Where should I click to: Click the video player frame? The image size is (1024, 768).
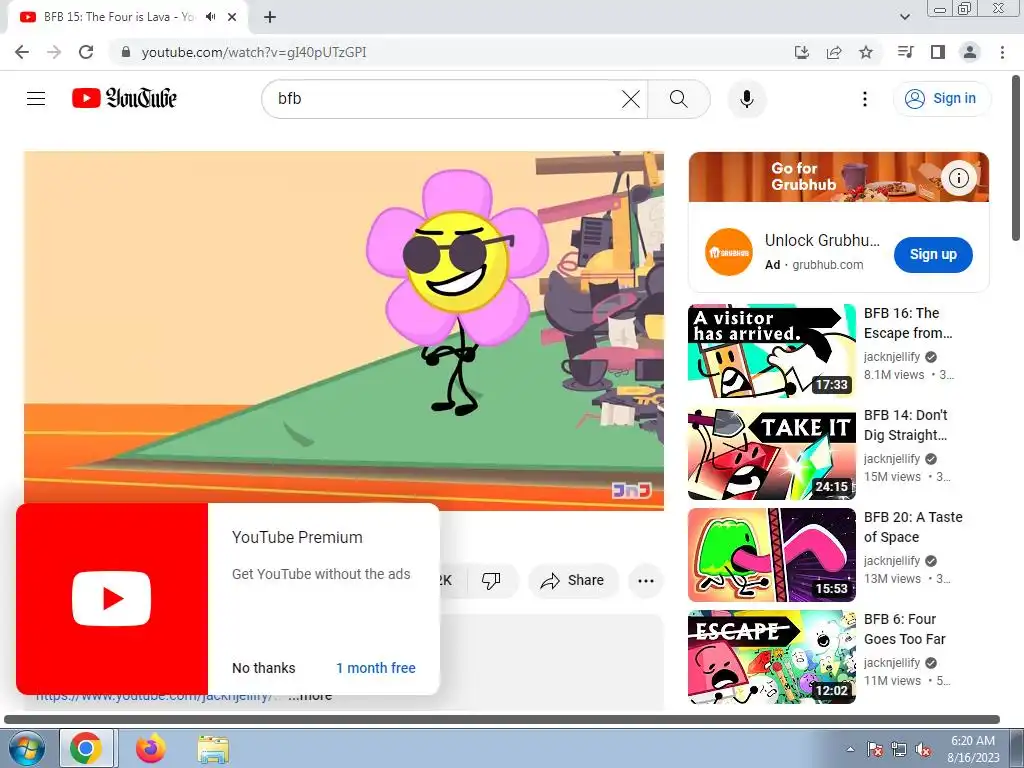(344, 330)
